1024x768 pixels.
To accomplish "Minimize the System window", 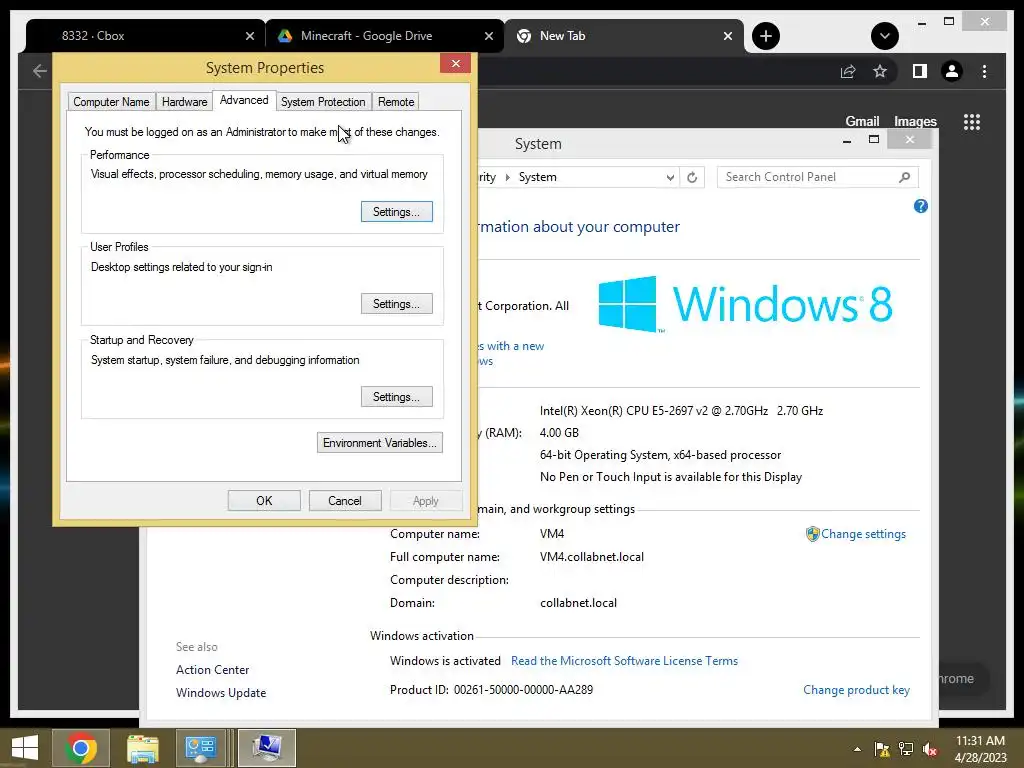I will point(847,140).
